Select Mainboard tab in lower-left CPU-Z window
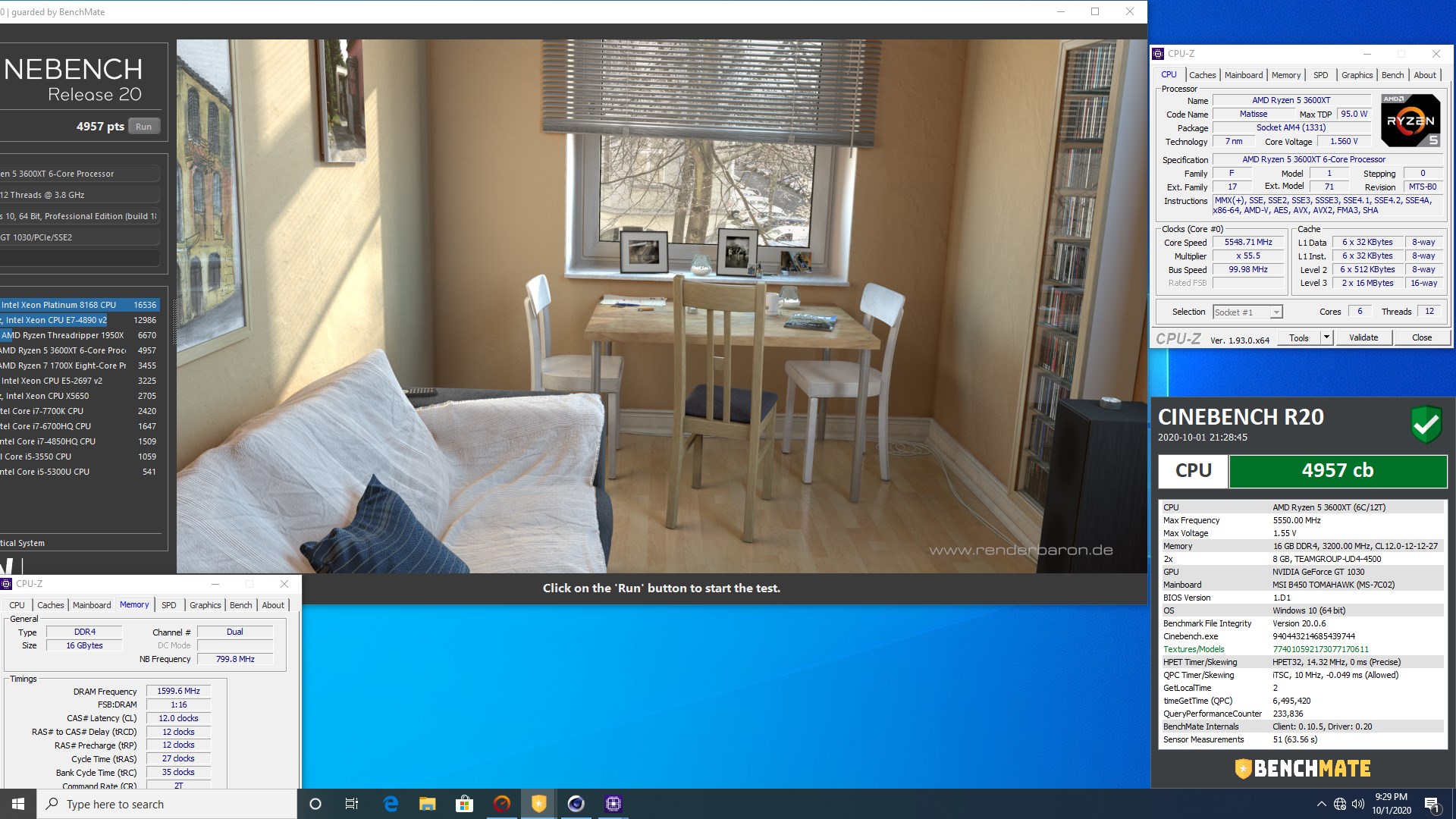Screen dimensions: 1456x819 point(92,605)
